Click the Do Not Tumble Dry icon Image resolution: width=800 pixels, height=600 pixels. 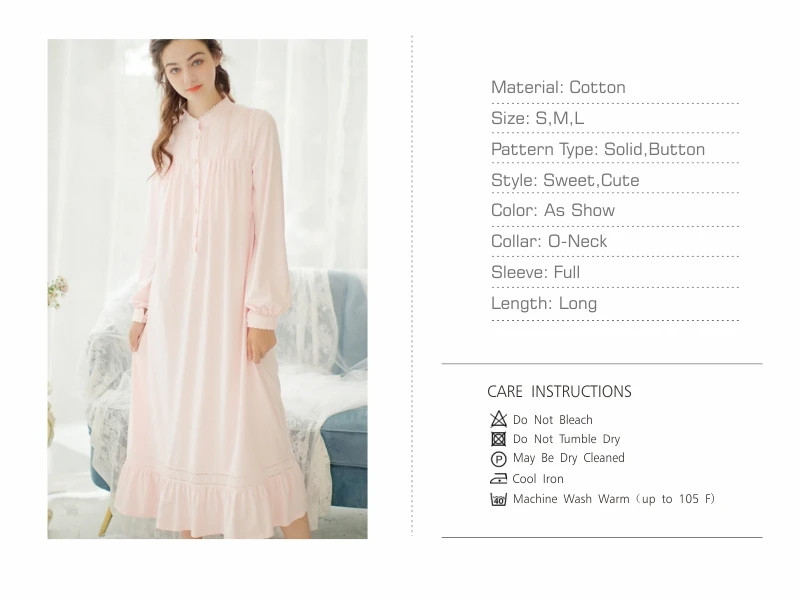click(498, 439)
